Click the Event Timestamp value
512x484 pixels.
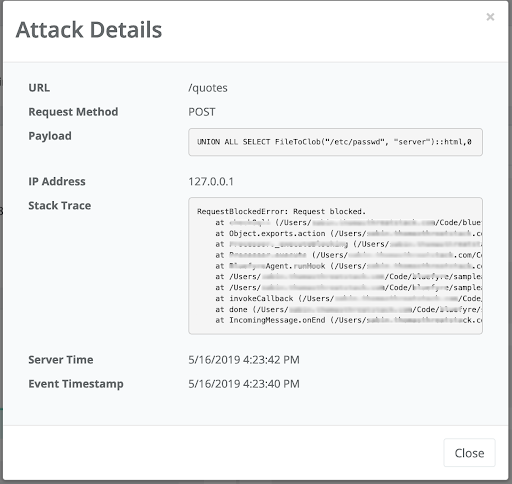[244, 384]
